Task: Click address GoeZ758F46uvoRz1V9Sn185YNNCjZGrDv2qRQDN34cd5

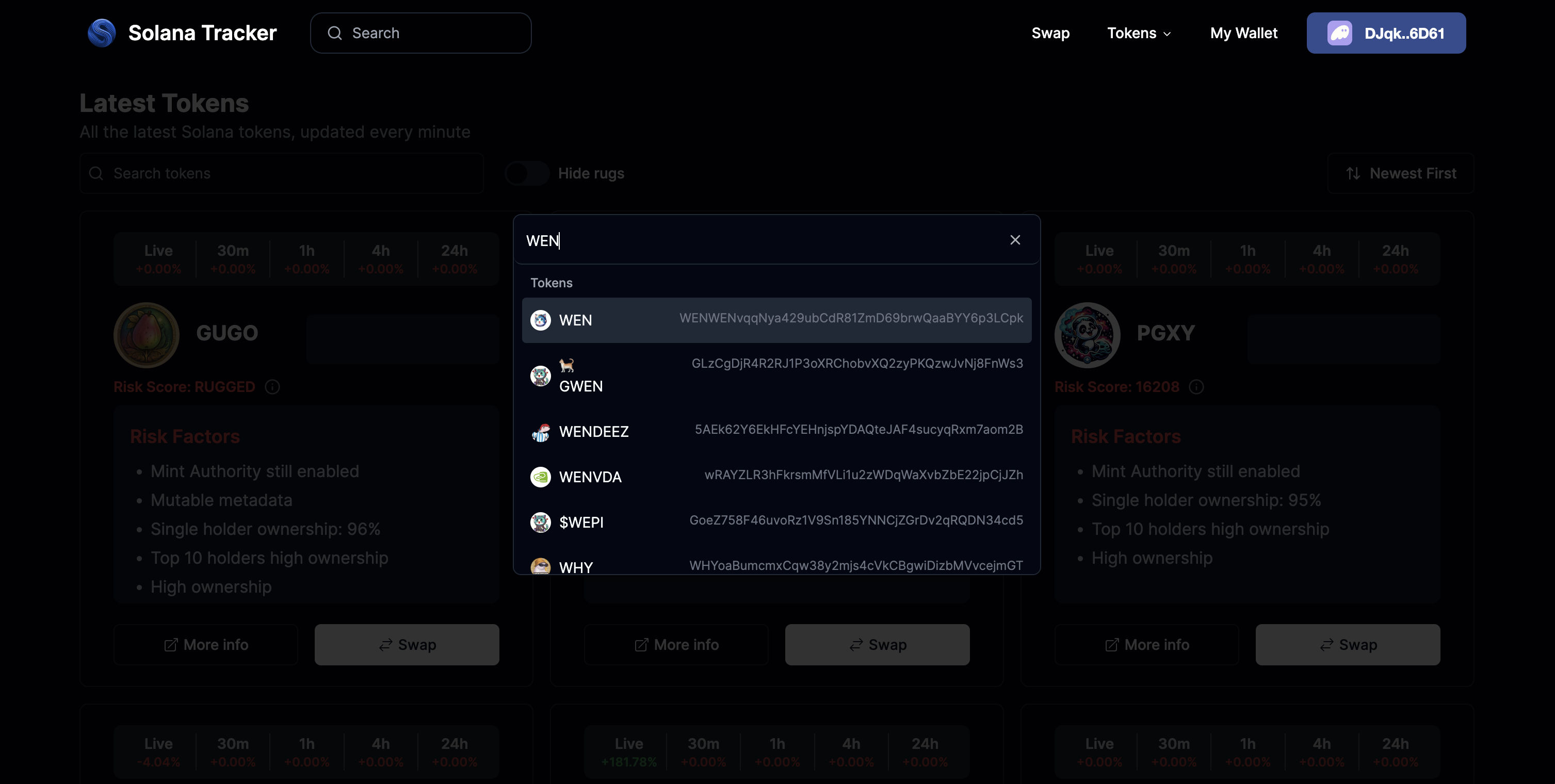Action: 856,519
